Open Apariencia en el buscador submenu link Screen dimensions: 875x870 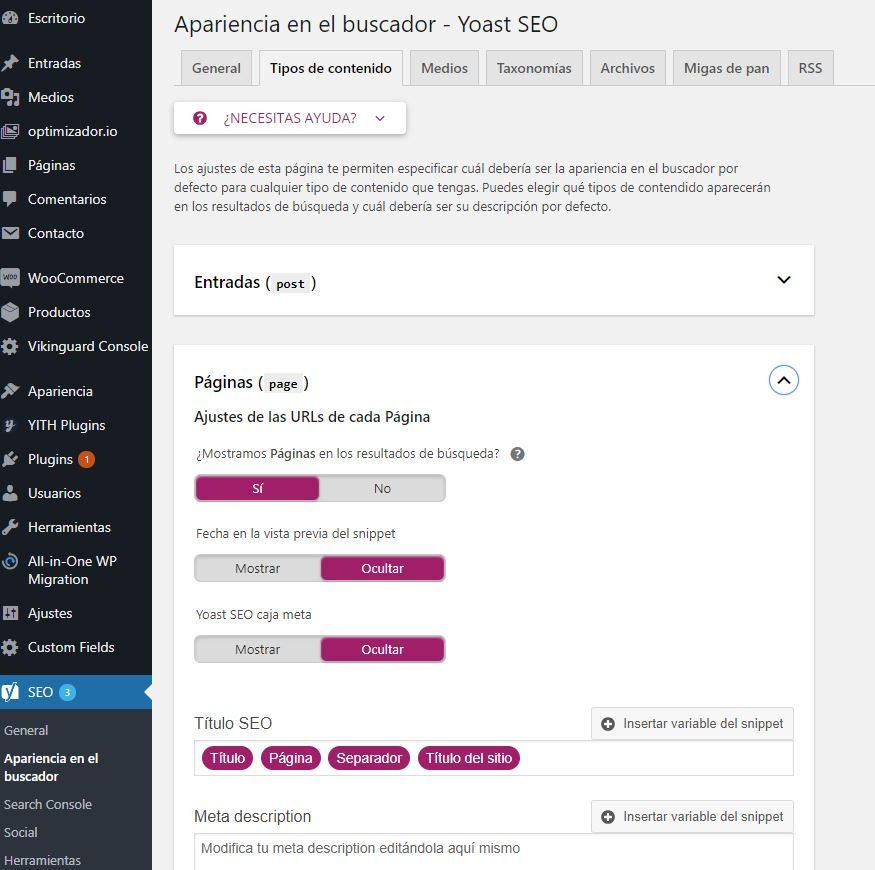point(51,767)
